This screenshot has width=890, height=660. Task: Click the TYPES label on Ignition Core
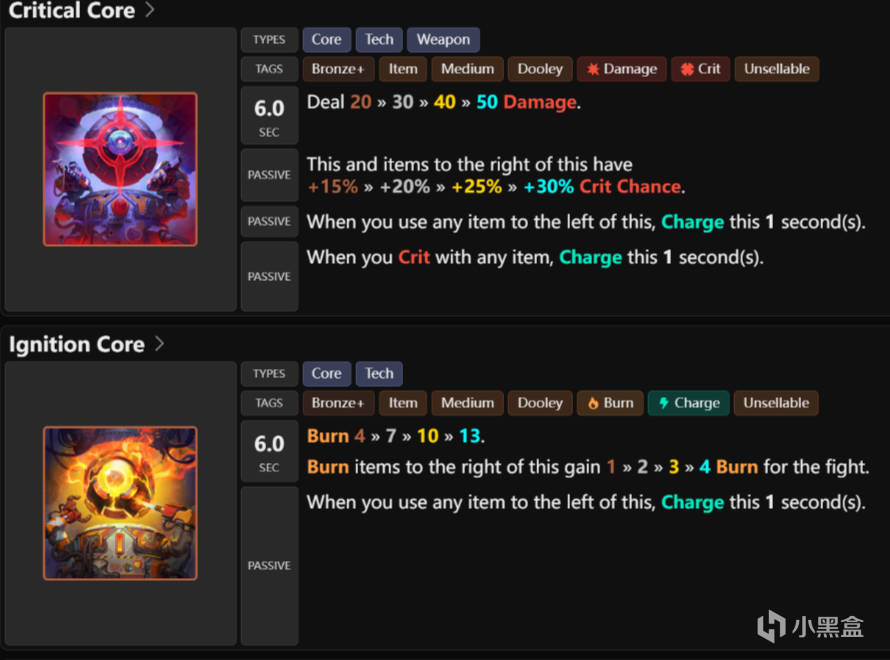(270, 374)
